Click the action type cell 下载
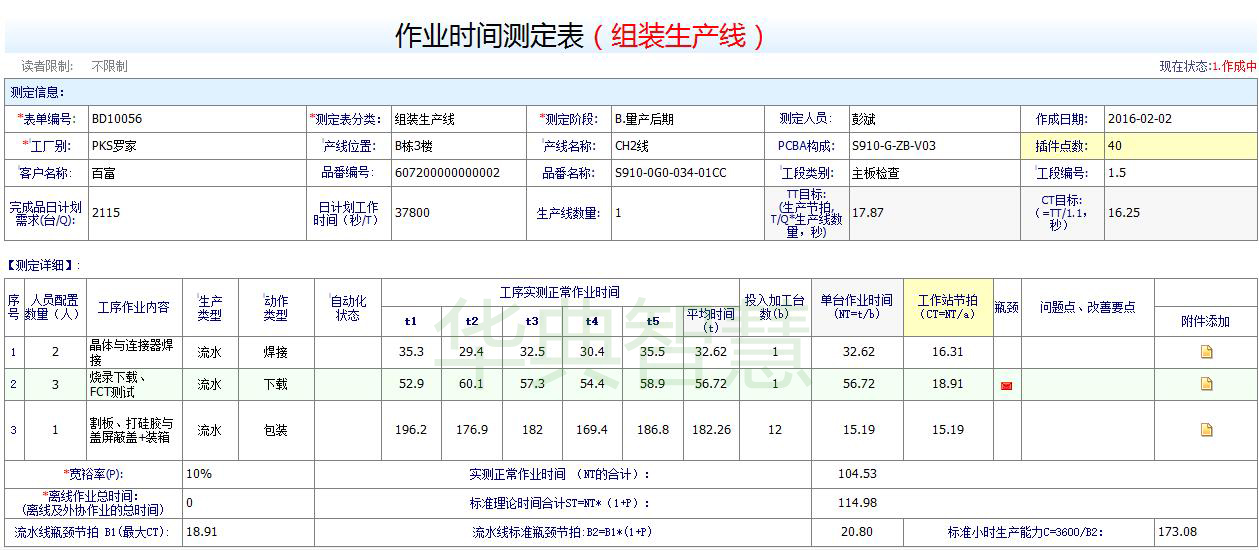The image size is (1259, 550). tap(275, 384)
